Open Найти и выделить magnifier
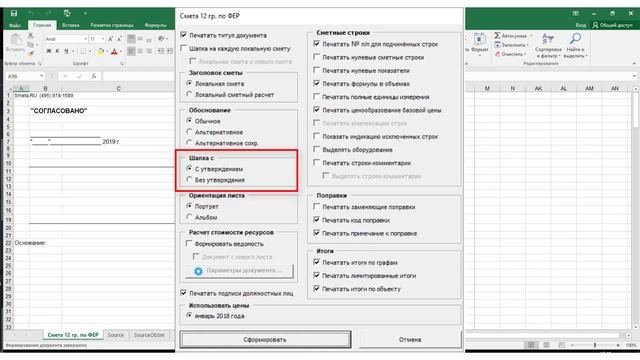Image resolution: width=640 pixels, height=360 pixels. [x=575, y=45]
